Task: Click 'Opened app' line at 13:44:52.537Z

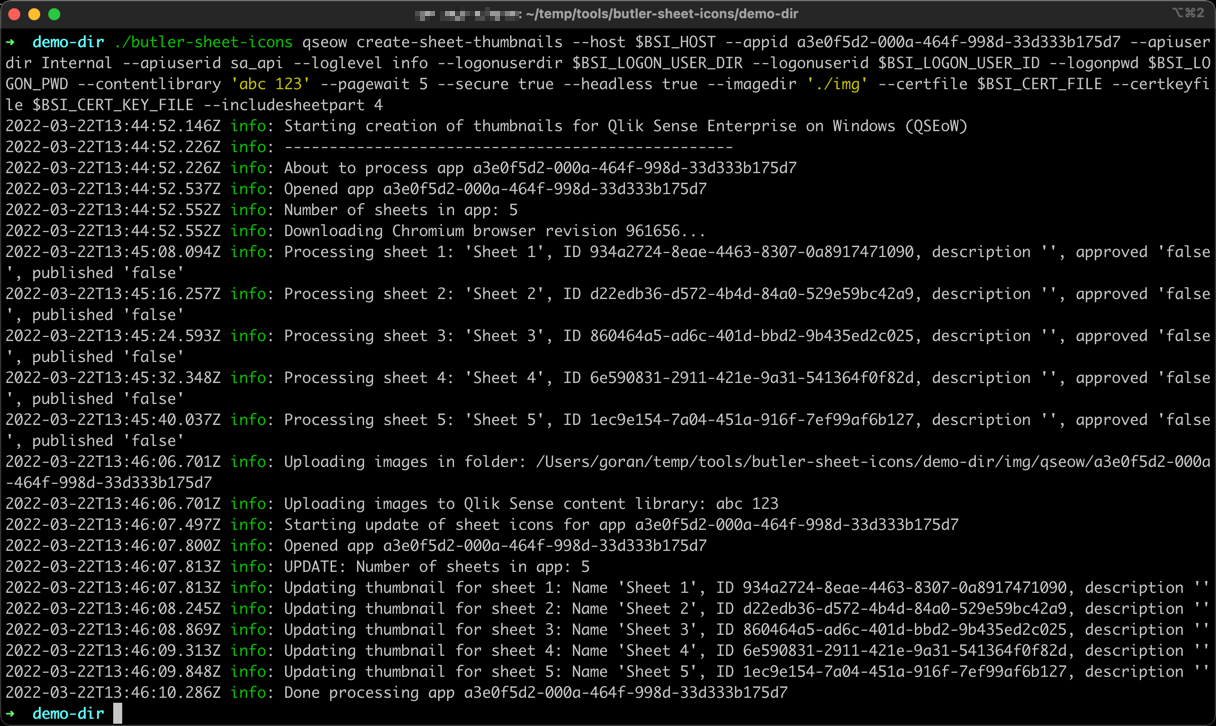Action: point(495,189)
